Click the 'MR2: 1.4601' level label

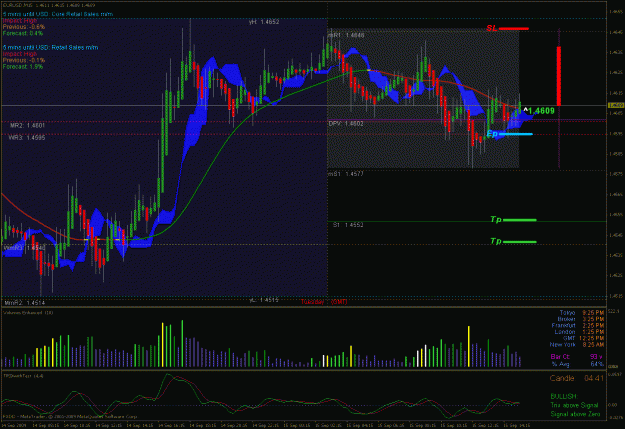(x=28, y=126)
